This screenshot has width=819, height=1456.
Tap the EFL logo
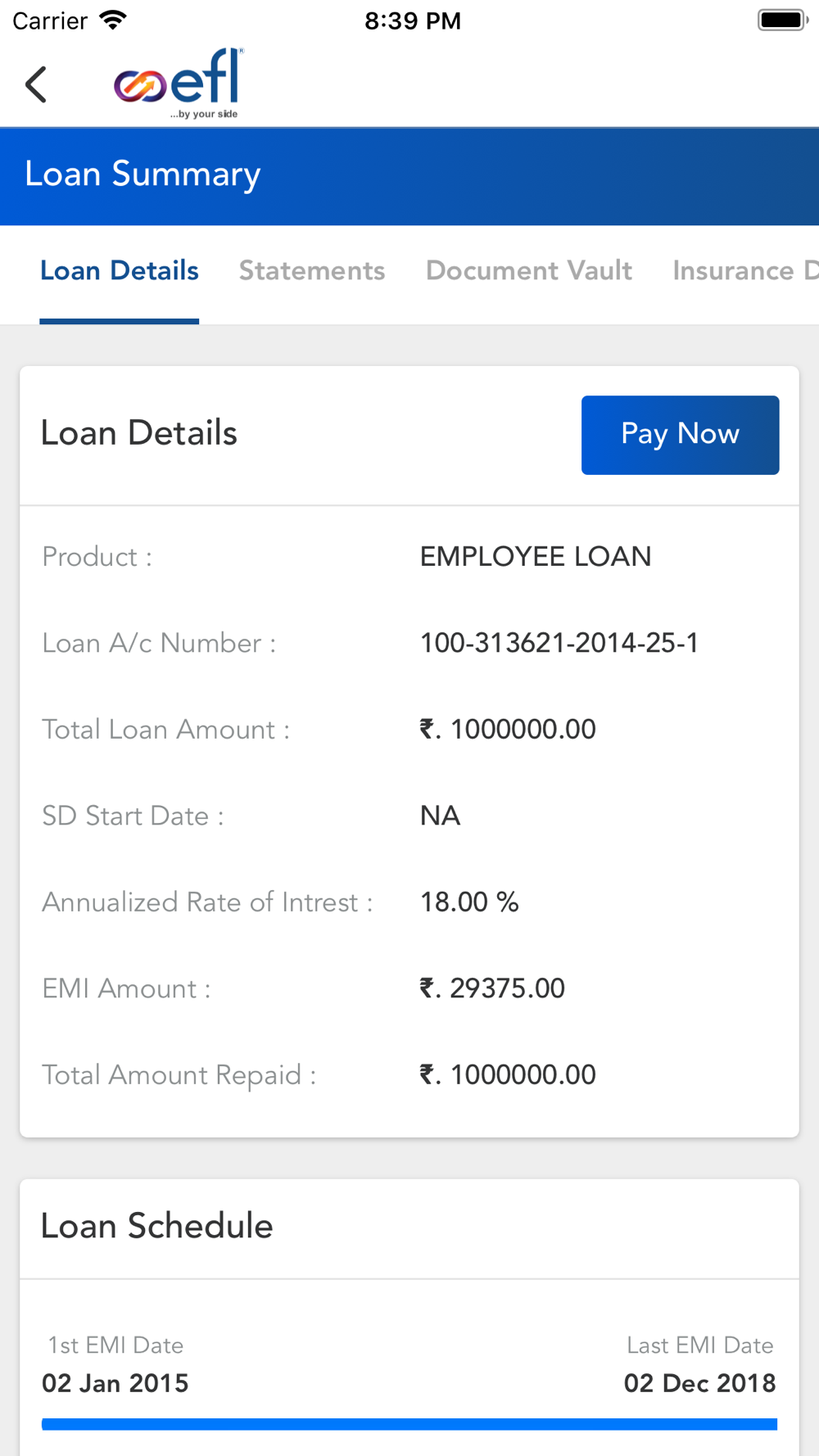(x=179, y=84)
